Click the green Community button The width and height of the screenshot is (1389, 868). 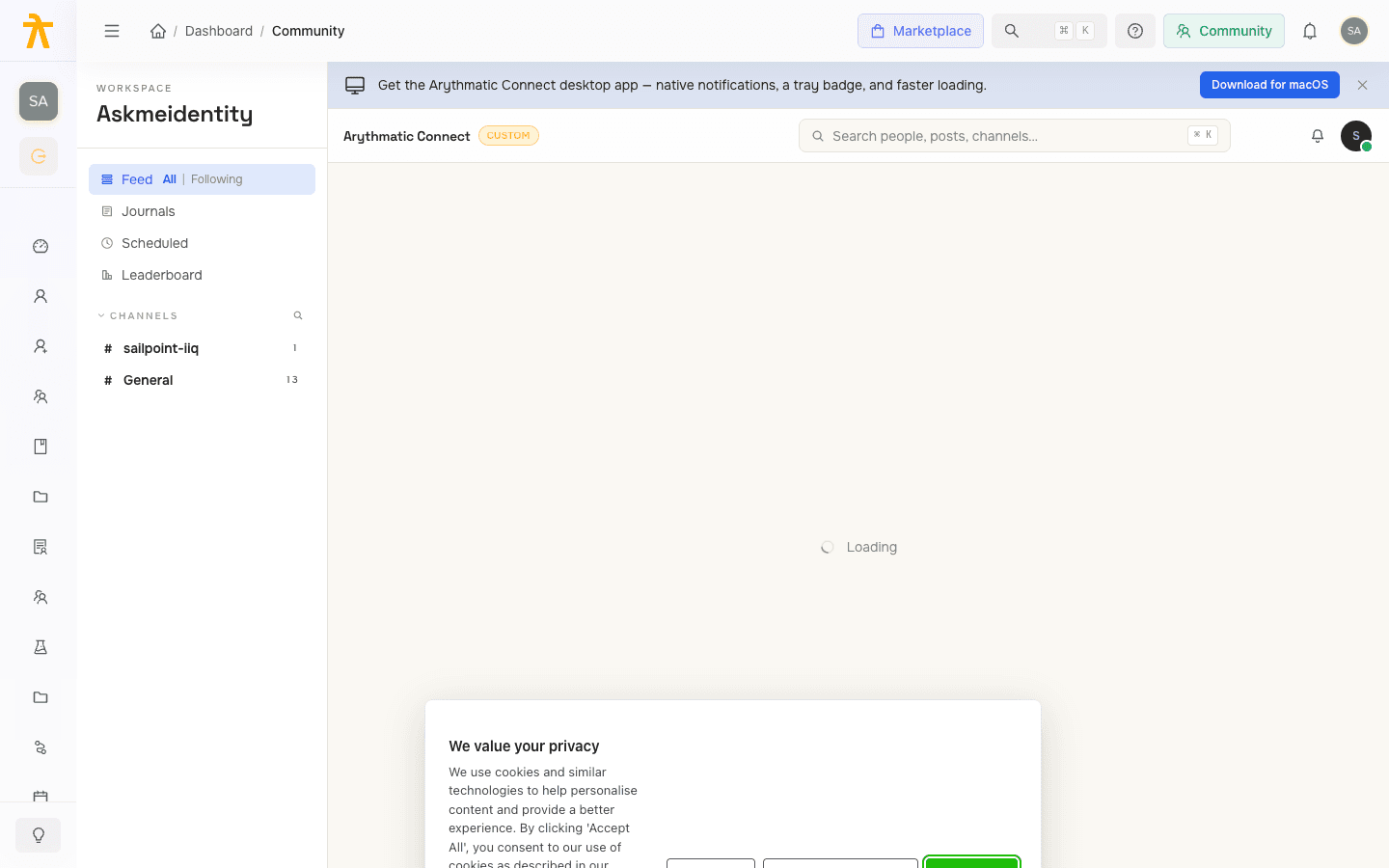click(x=1223, y=31)
